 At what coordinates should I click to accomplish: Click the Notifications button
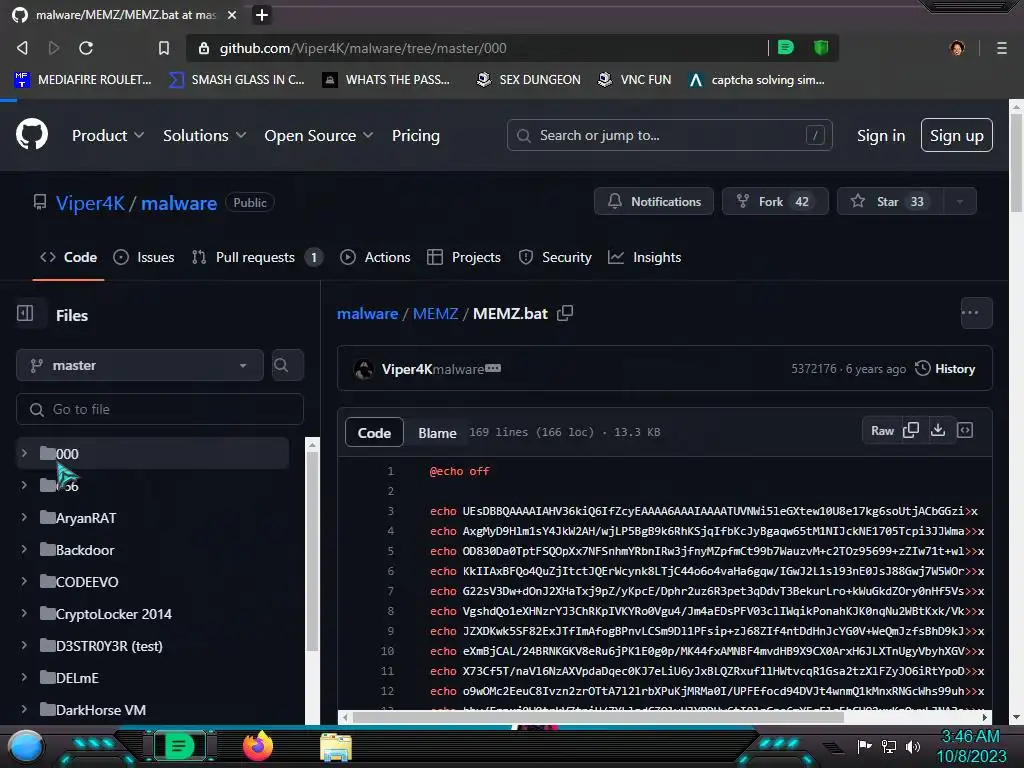(654, 201)
